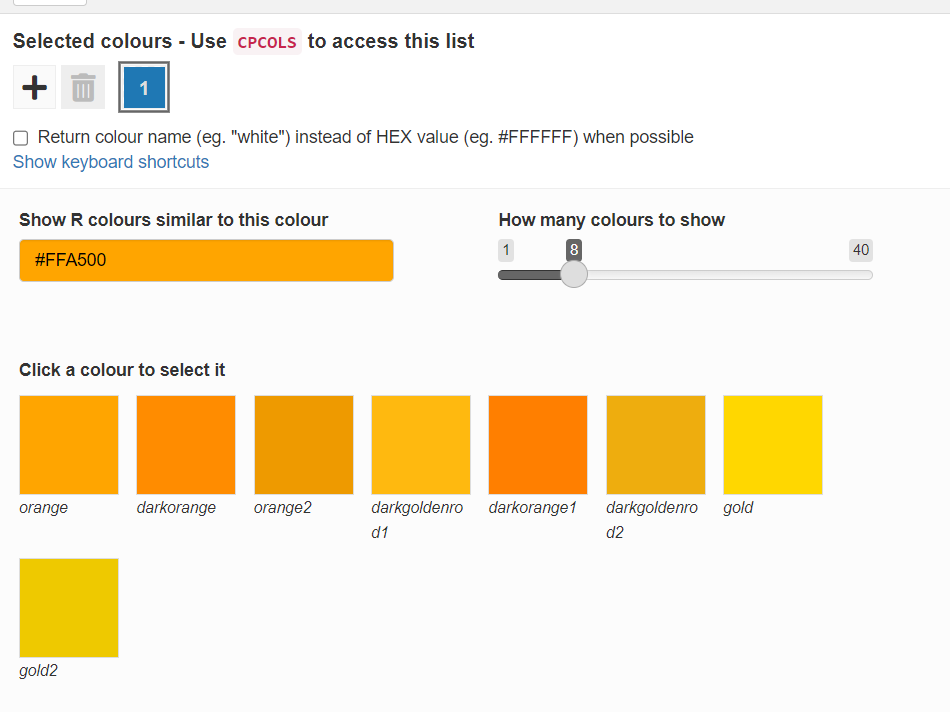Select the darkgoldenrod2 swatch
Viewport: 950px width, 712px height.
pyautogui.click(x=656, y=445)
